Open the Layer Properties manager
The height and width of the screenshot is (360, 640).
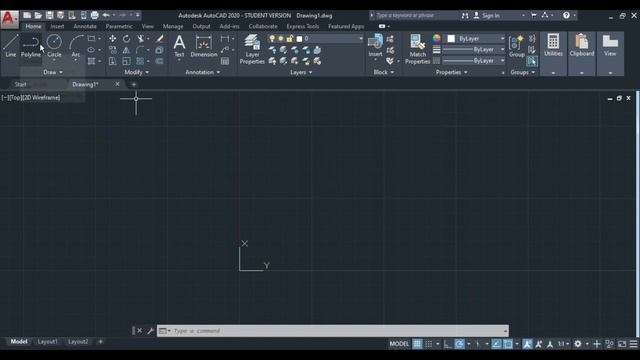(x=252, y=49)
